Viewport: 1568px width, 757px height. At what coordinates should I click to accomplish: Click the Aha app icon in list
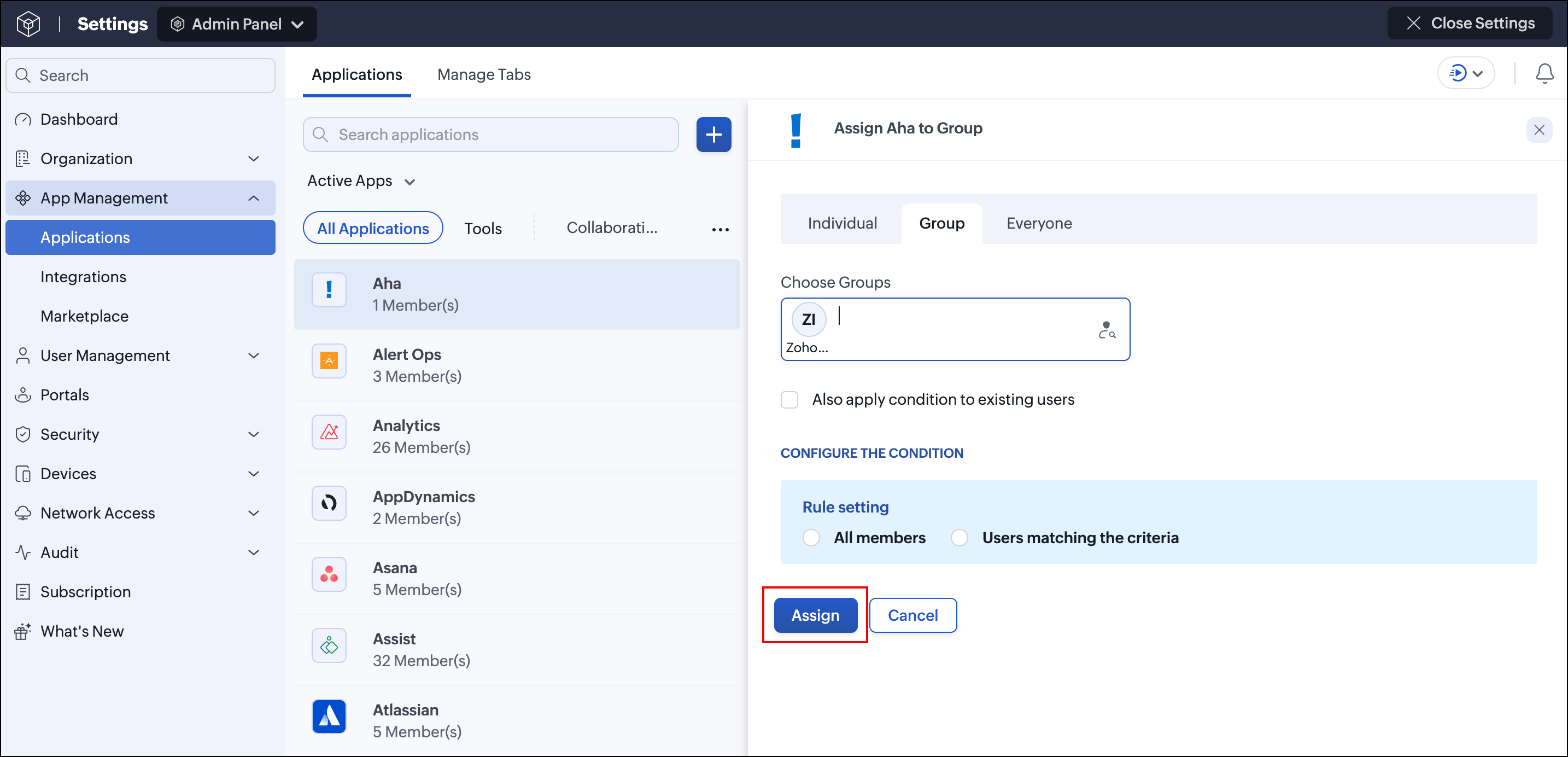[329, 289]
